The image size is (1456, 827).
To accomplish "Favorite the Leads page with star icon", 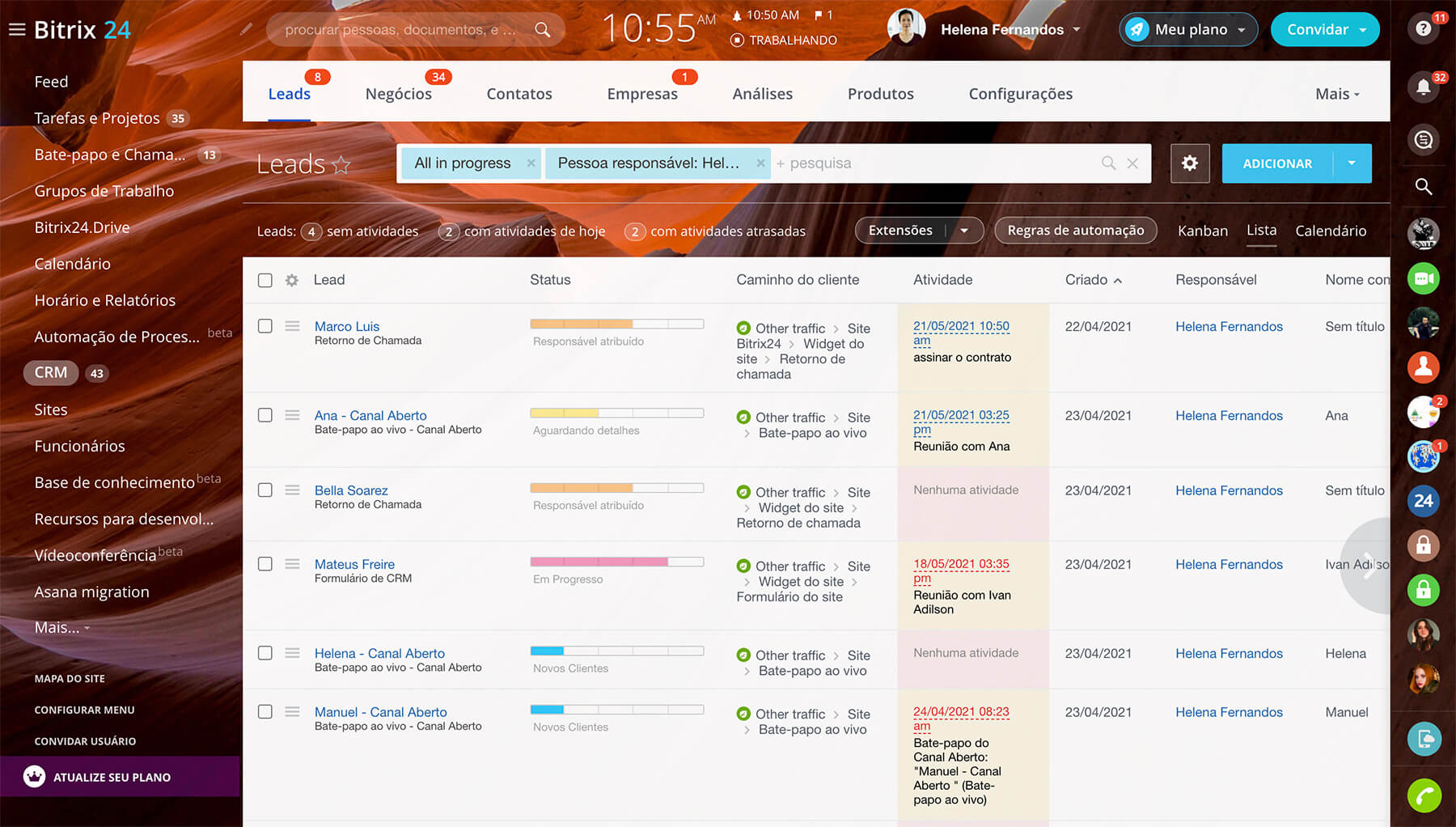I will coord(341,165).
